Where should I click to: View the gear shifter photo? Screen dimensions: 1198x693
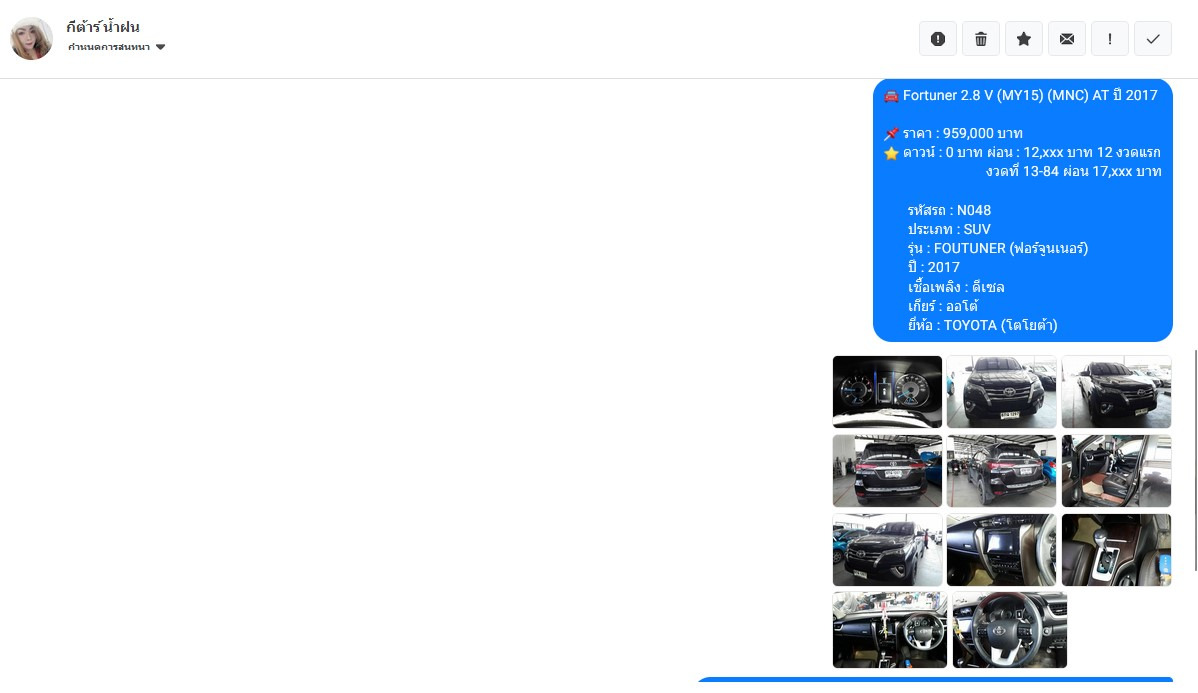pos(1116,550)
